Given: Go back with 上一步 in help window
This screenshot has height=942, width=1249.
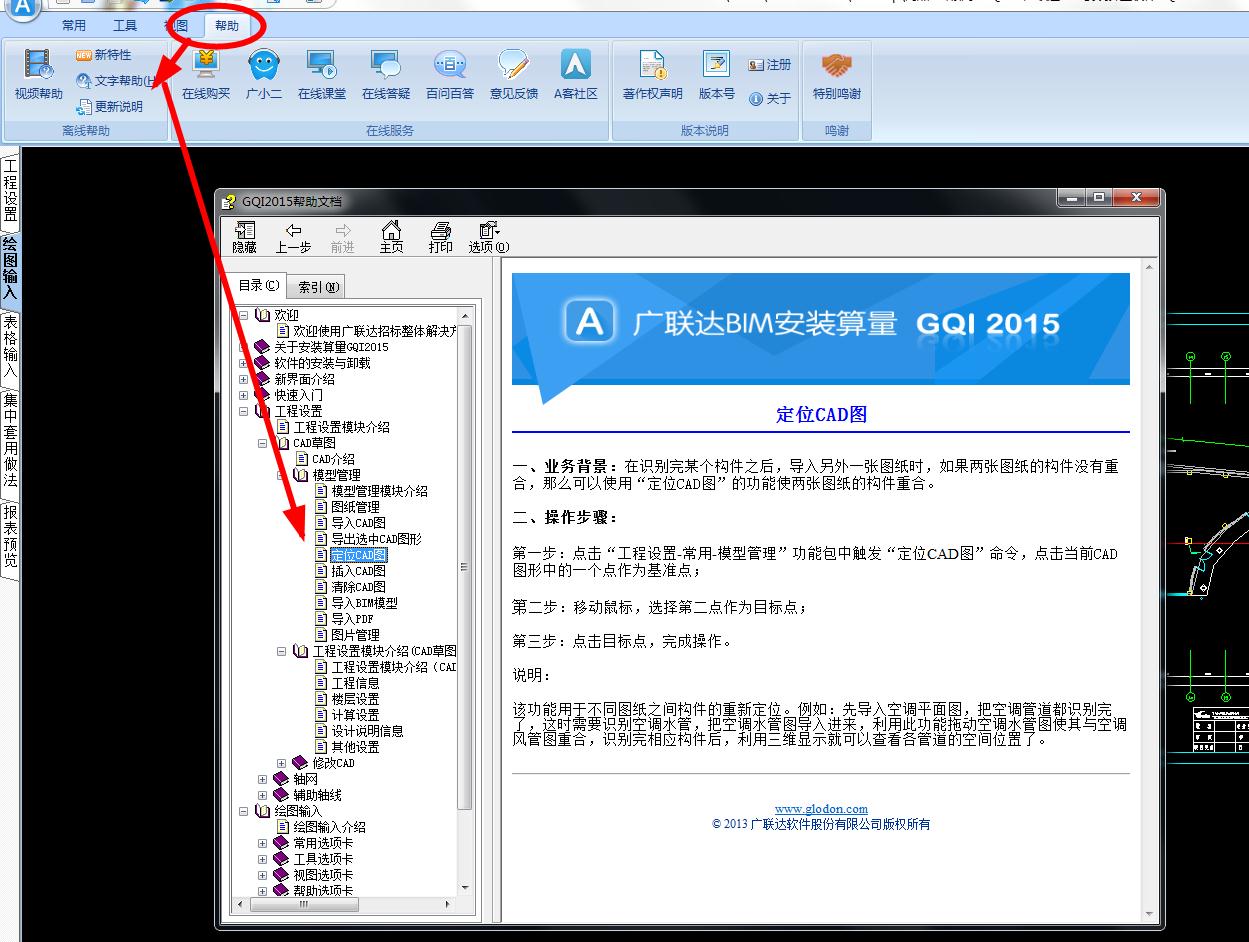Looking at the screenshot, I should [x=293, y=238].
